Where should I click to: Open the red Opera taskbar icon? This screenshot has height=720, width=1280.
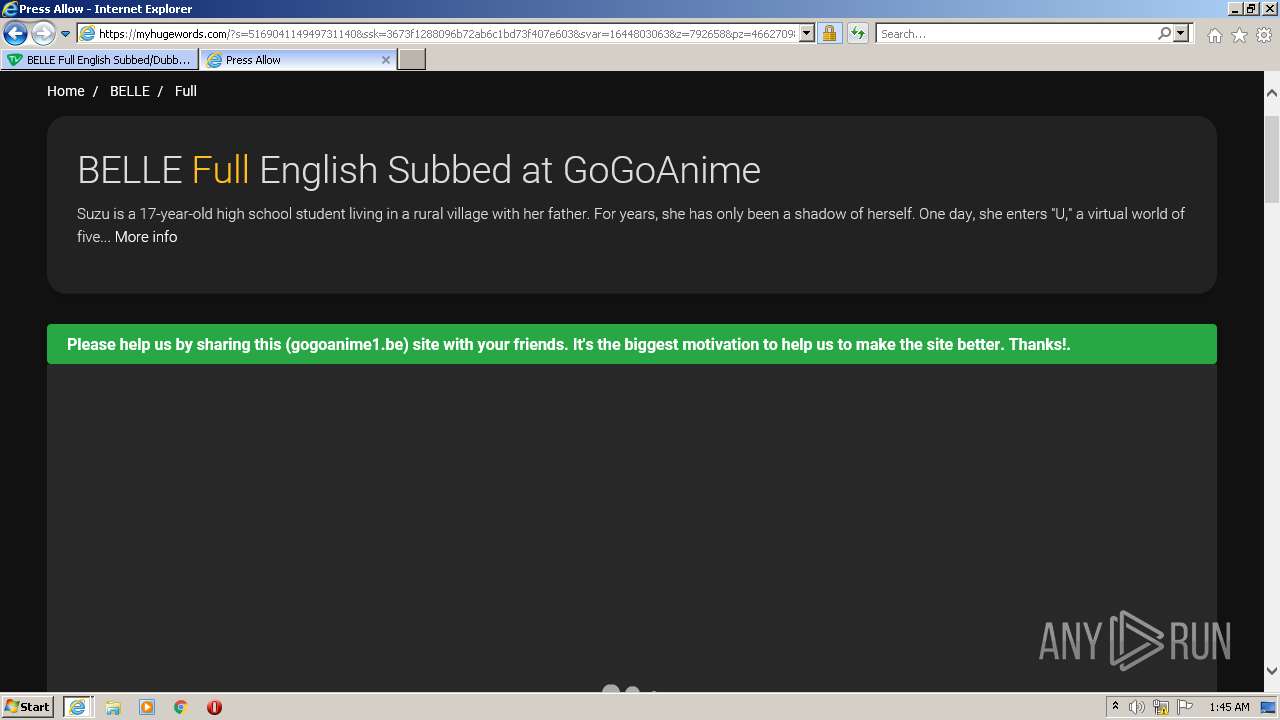click(x=214, y=707)
